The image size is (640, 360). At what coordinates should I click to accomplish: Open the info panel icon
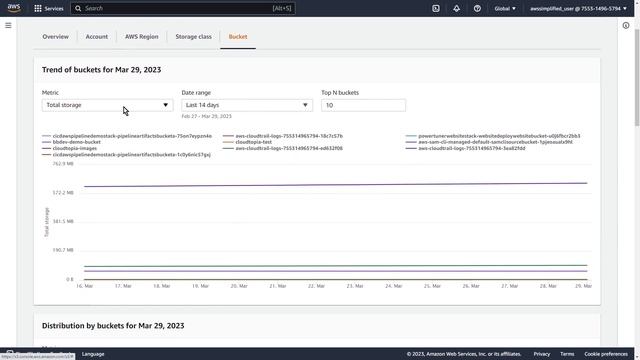(x=626, y=25)
